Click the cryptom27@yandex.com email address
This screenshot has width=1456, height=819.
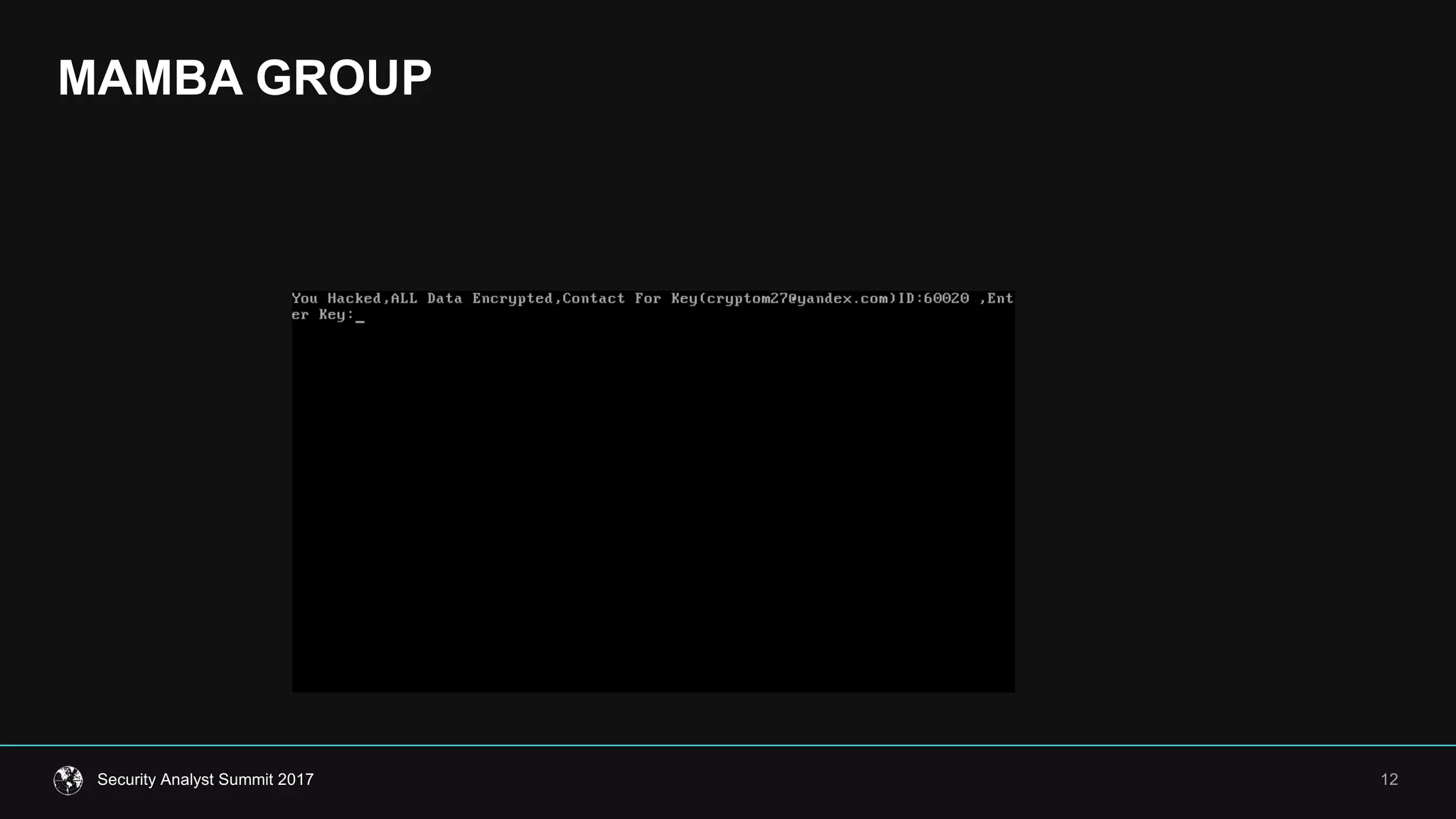(798, 299)
